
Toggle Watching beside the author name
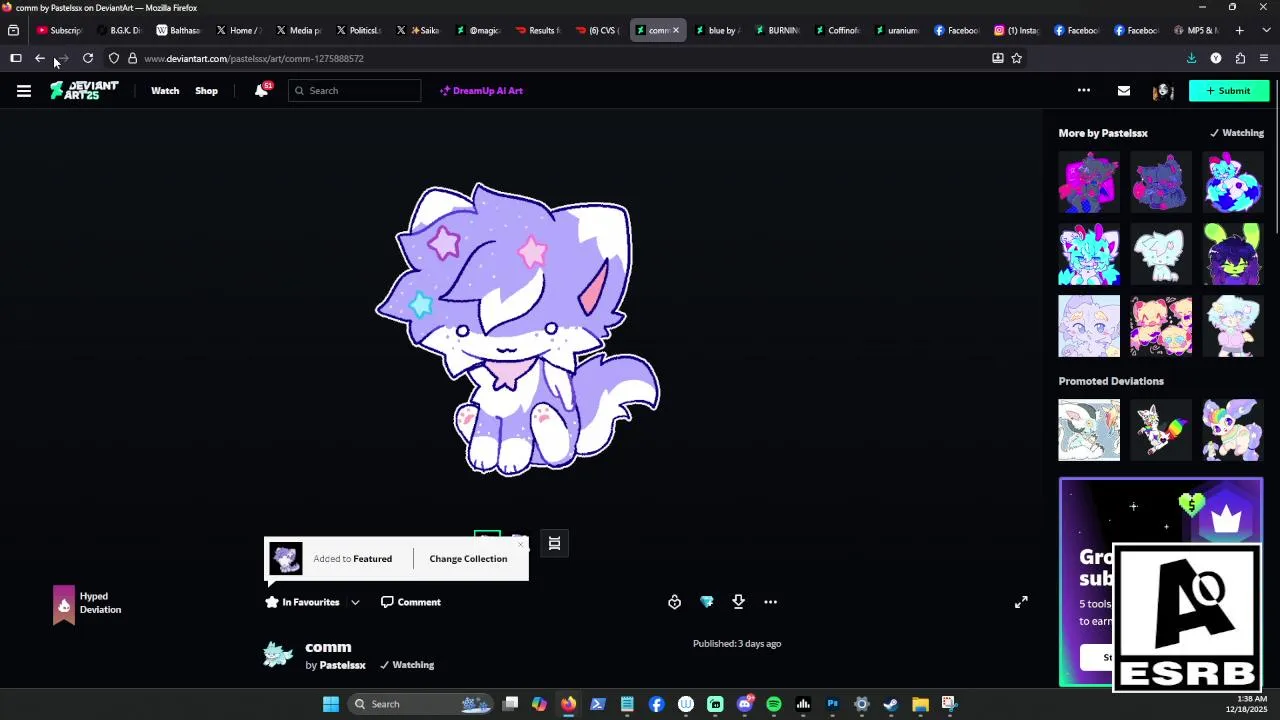point(406,665)
